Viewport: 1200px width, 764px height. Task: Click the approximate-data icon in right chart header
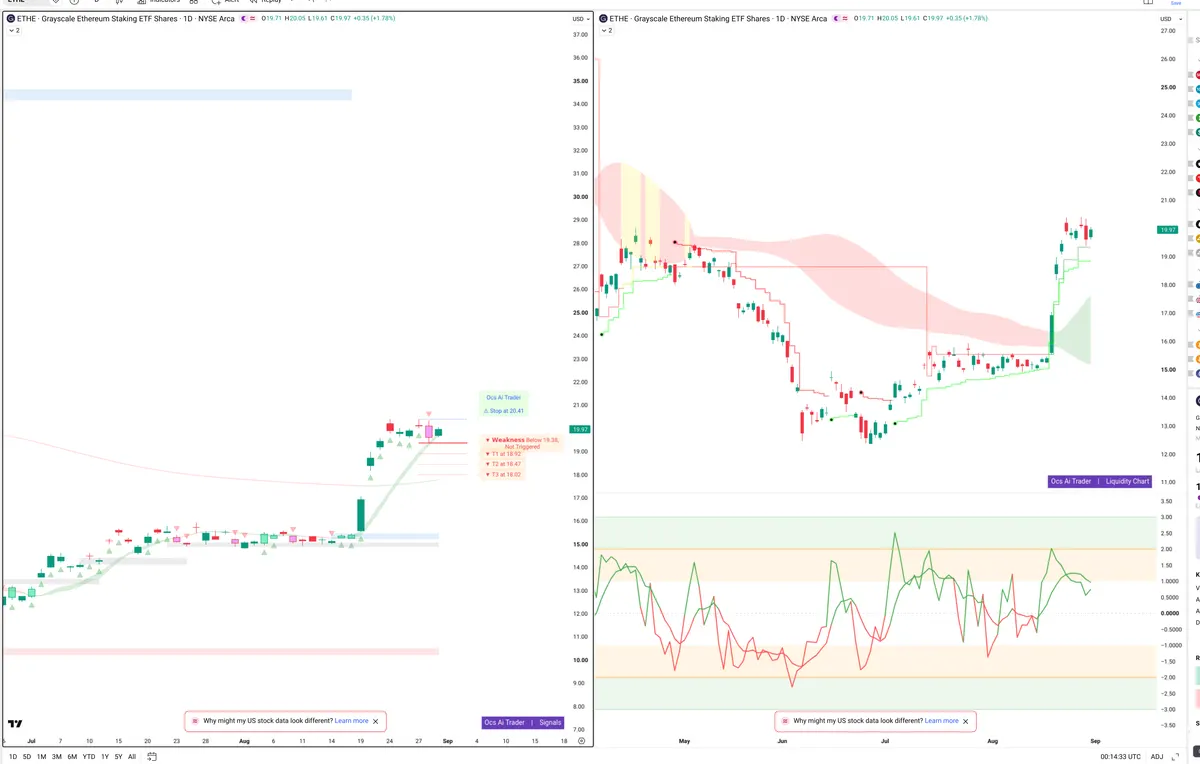click(845, 19)
